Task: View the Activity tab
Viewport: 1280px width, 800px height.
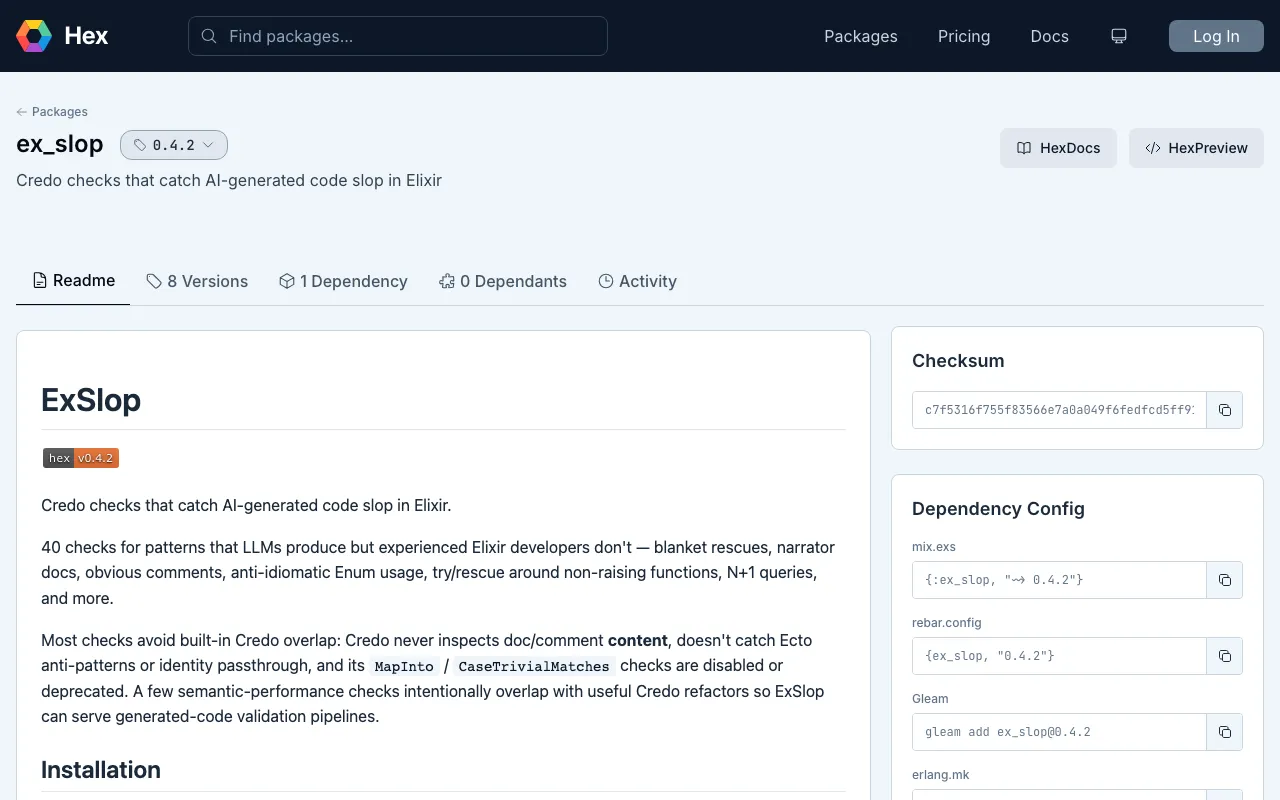Action: (637, 281)
